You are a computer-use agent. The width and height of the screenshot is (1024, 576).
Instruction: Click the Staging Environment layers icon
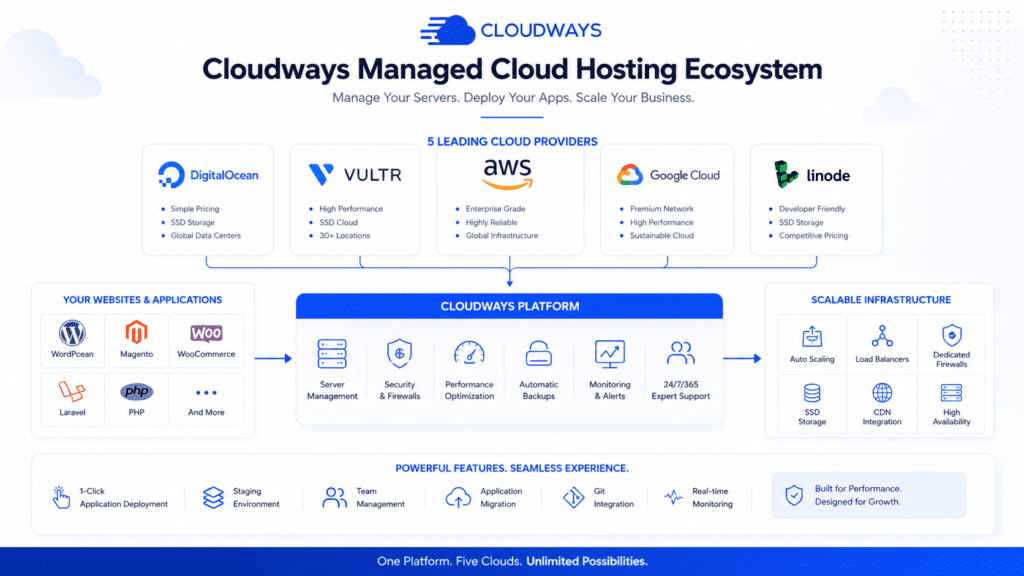click(x=213, y=497)
